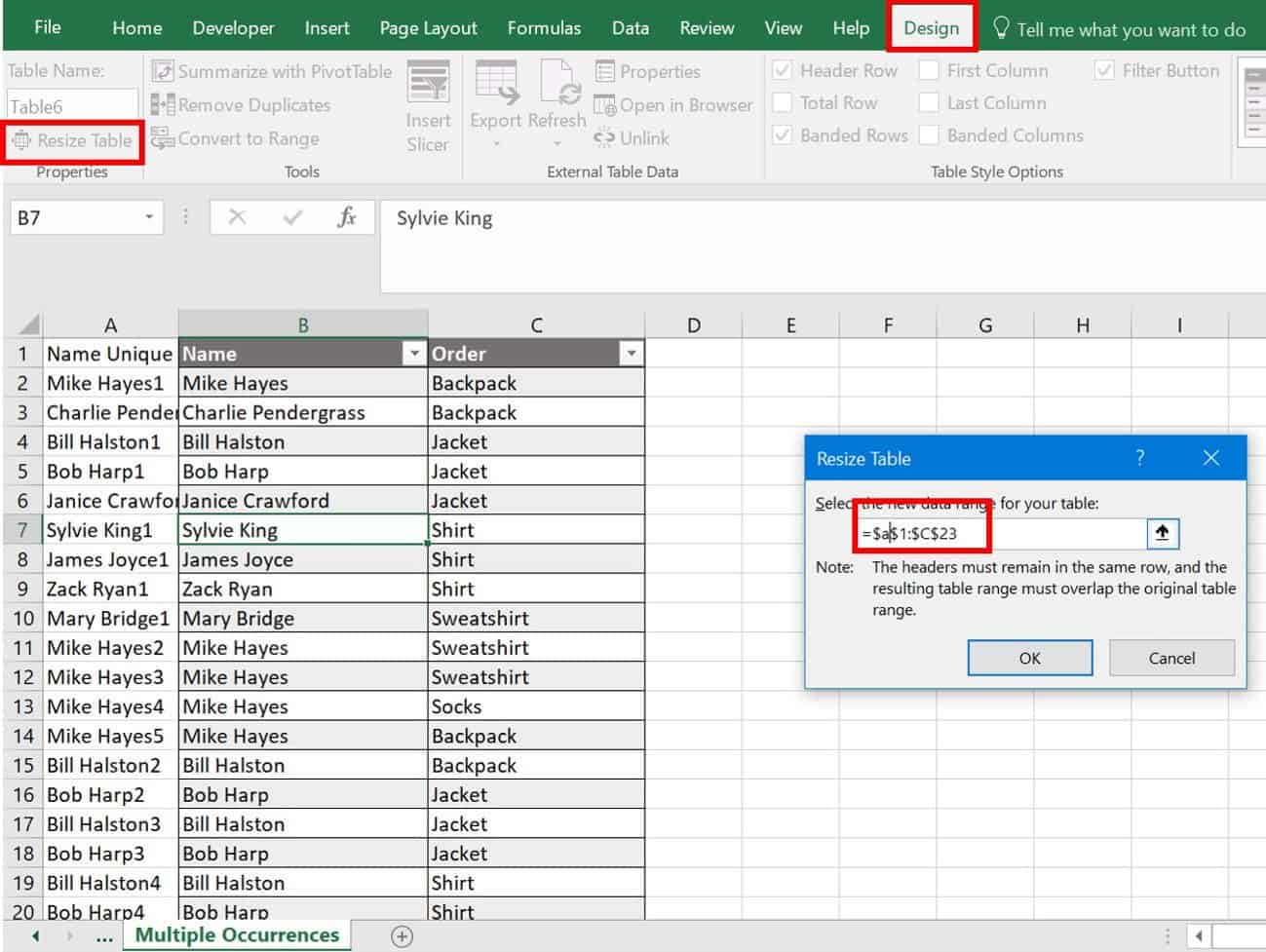Click Summarize with PivotTable icon
Viewport: 1266px width, 952px height.
coord(163,71)
